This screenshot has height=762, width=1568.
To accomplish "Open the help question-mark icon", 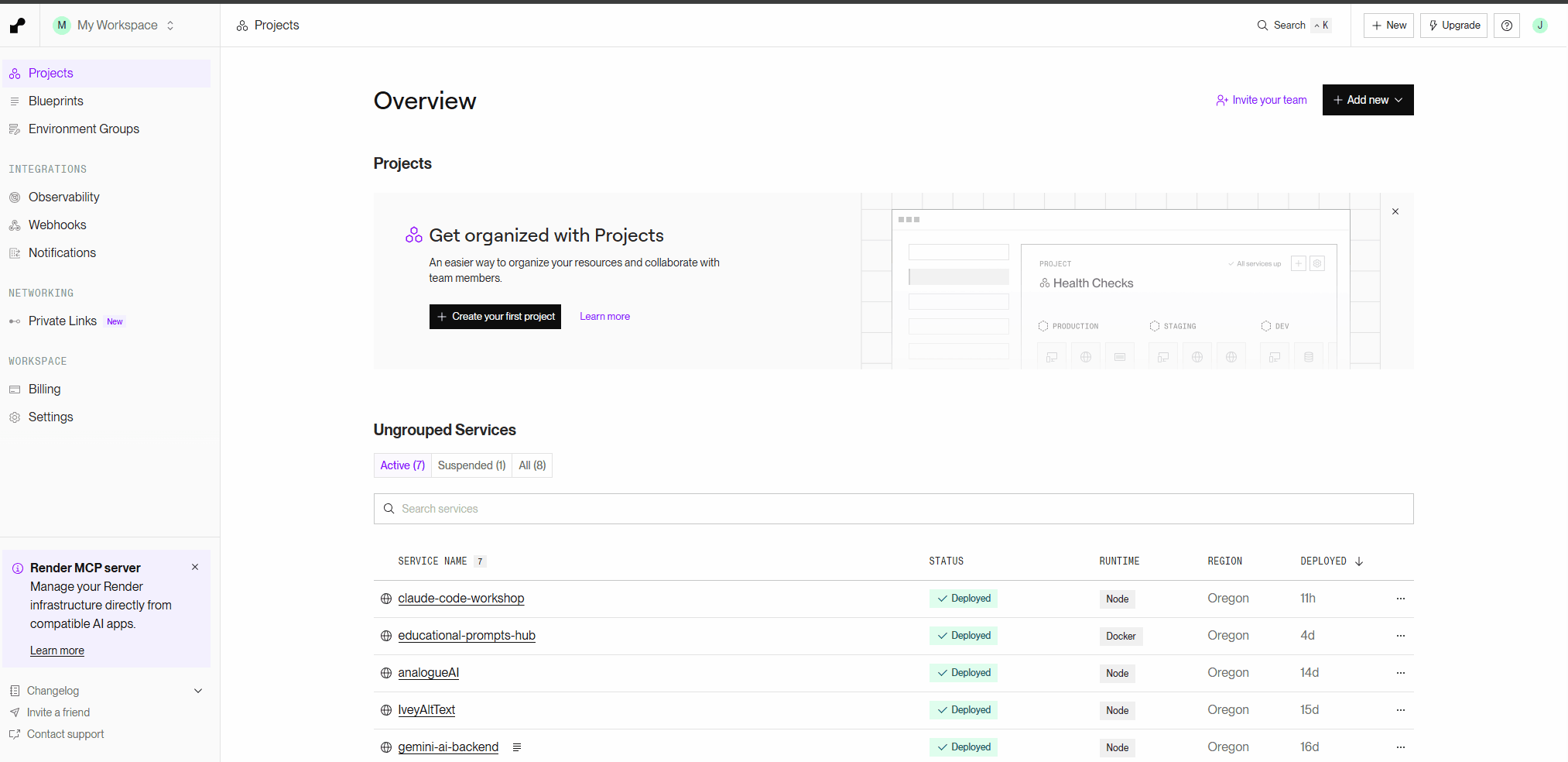I will coord(1507,26).
